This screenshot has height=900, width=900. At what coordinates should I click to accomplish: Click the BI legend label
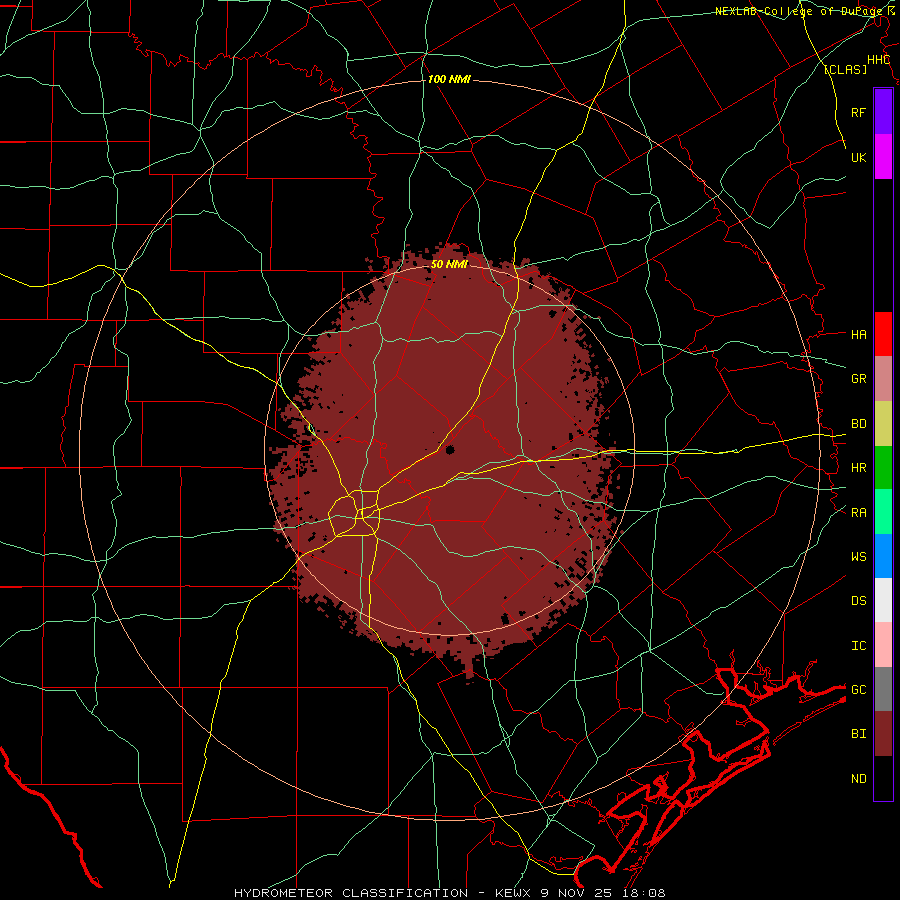coord(858,734)
